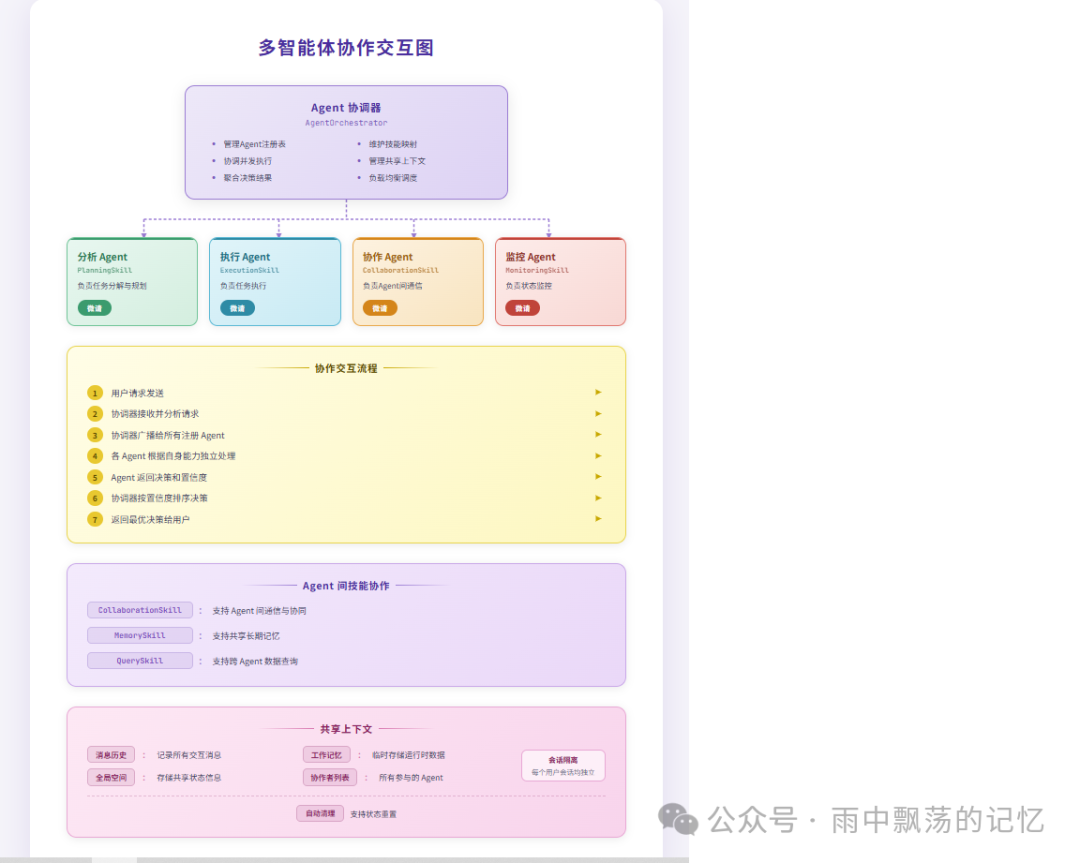Select the pink 工作记忆 color pill
The height and width of the screenshot is (863, 1080).
326,754
